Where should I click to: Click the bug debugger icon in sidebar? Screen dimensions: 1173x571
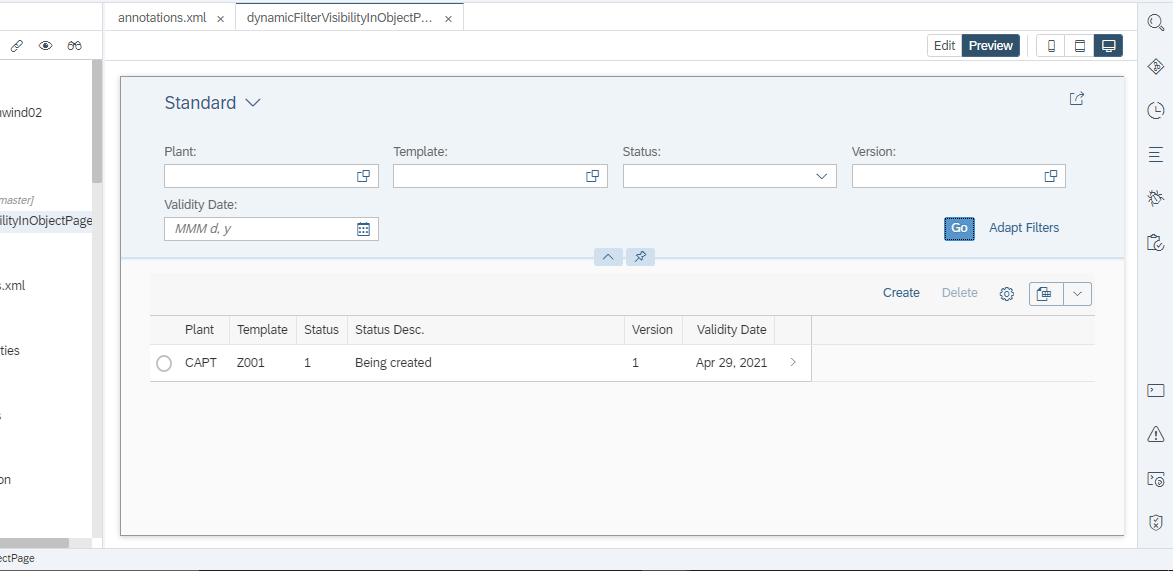point(1156,198)
